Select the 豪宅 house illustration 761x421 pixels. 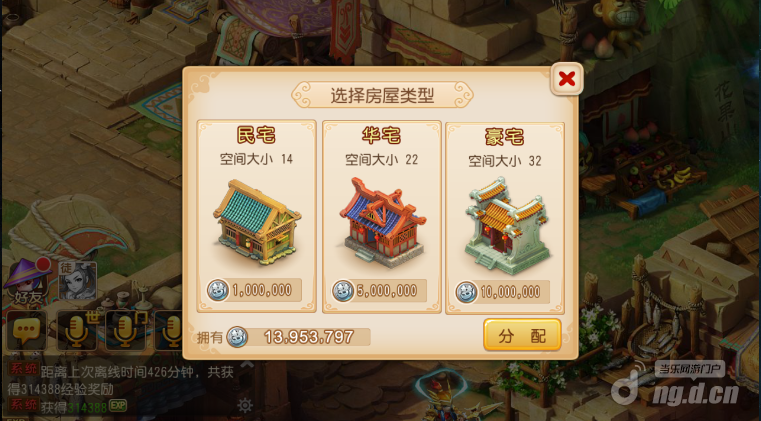pos(507,226)
